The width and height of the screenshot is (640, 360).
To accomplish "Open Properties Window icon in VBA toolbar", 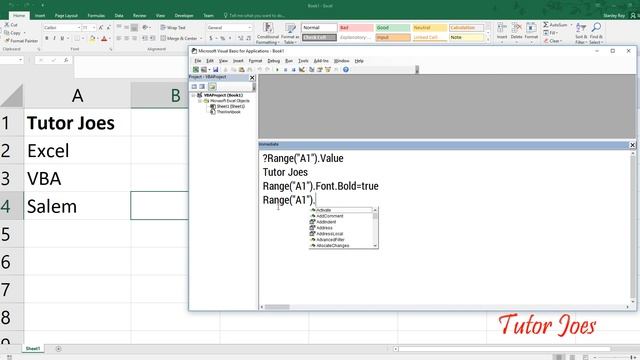I will 320,70.
